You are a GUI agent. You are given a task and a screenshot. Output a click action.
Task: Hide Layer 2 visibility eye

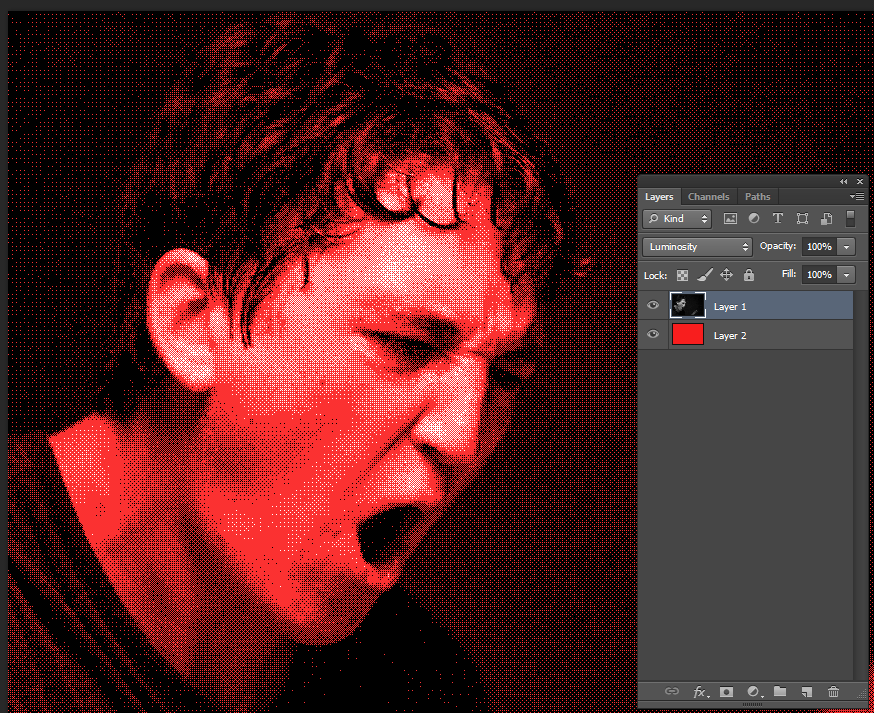[653, 334]
